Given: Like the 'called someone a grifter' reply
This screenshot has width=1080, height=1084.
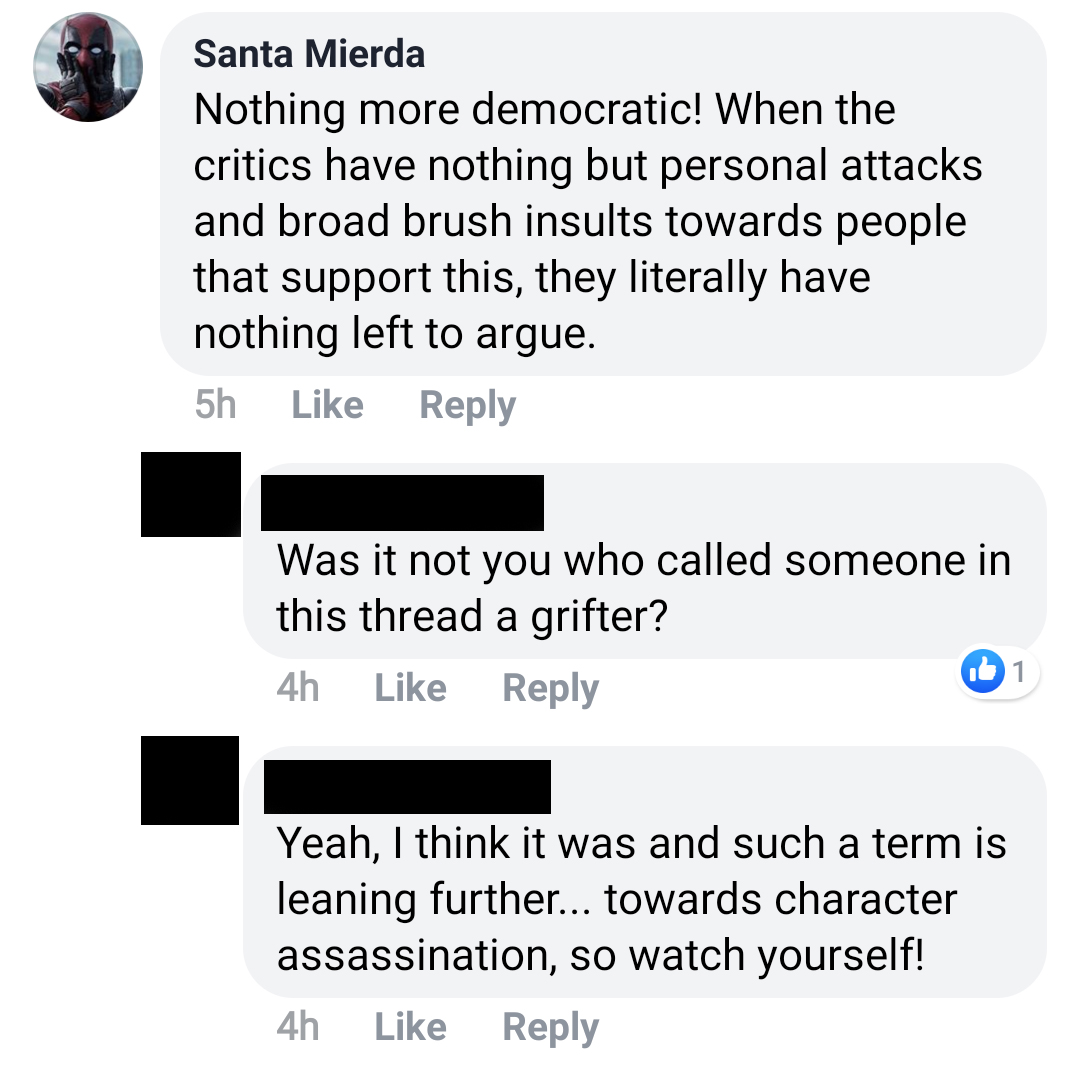Looking at the screenshot, I should (x=410, y=688).
